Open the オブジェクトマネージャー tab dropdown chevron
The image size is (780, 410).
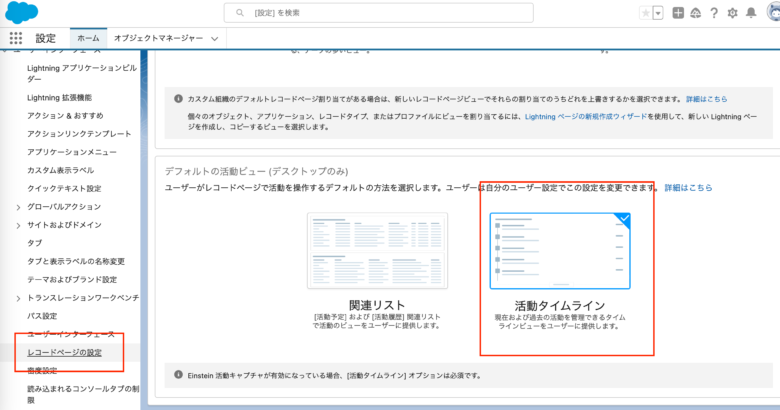click(x=214, y=39)
